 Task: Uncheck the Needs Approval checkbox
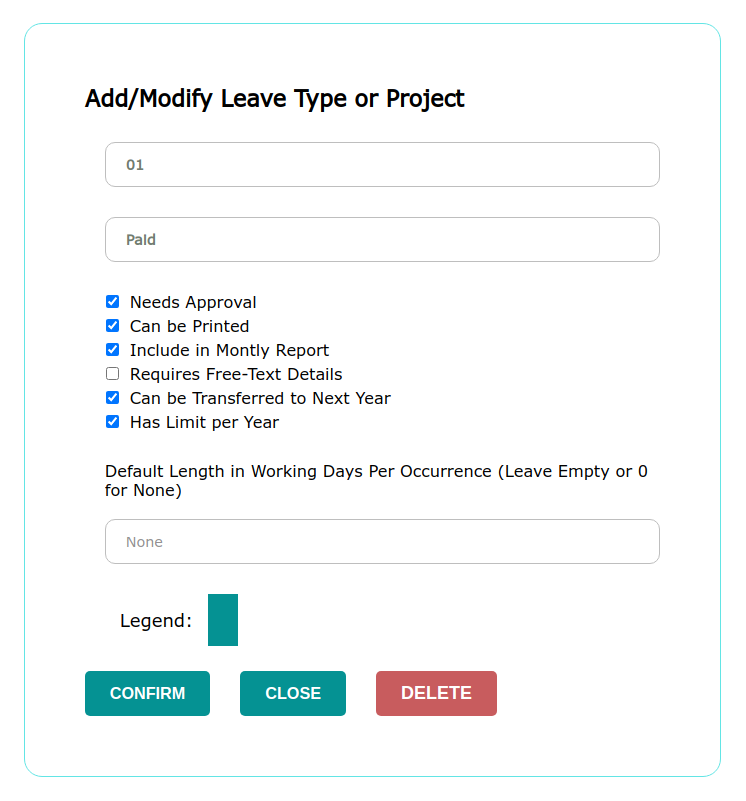pos(112,302)
